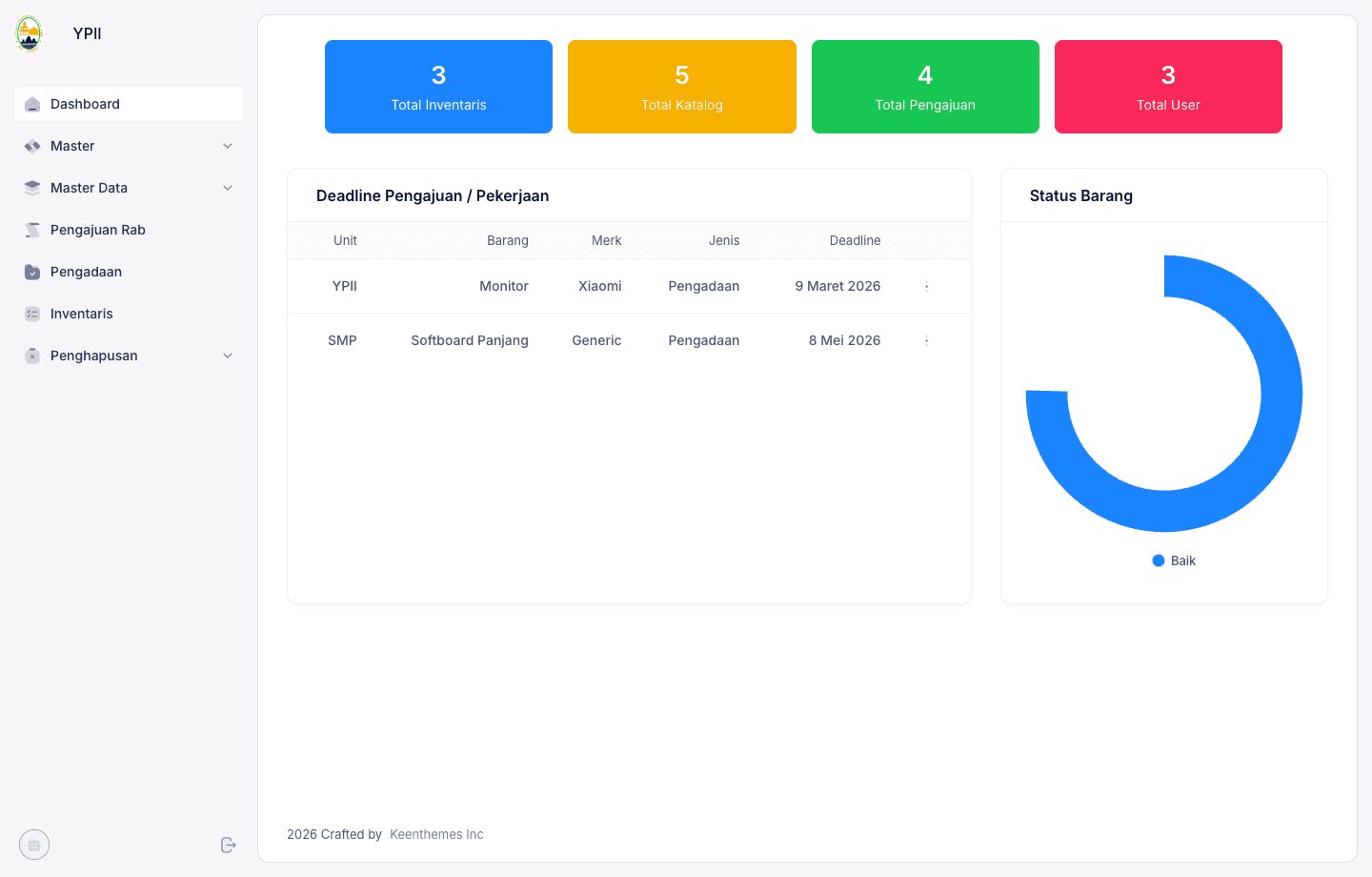Open the Pengajuan Rab menu item
The width and height of the screenshot is (1372, 877).
click(129, 230)
